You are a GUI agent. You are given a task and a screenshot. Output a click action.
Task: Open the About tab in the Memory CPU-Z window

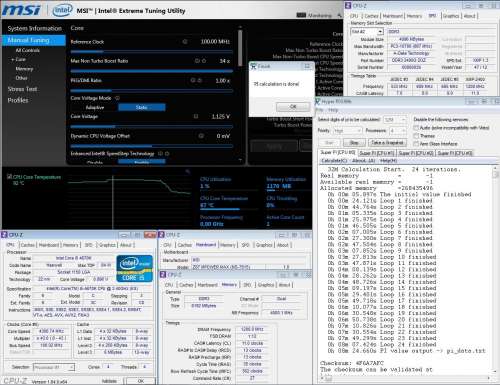tap(284, 285)
